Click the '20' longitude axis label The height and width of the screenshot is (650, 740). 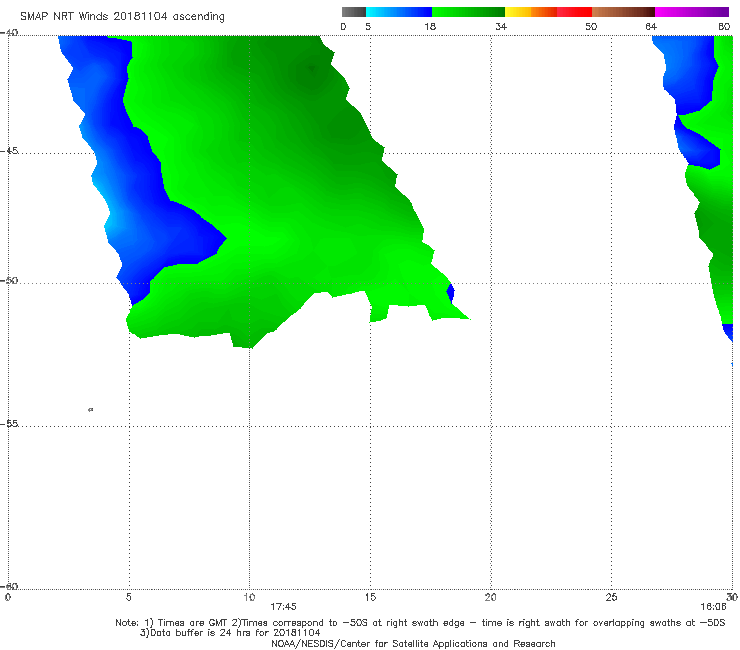491,598
